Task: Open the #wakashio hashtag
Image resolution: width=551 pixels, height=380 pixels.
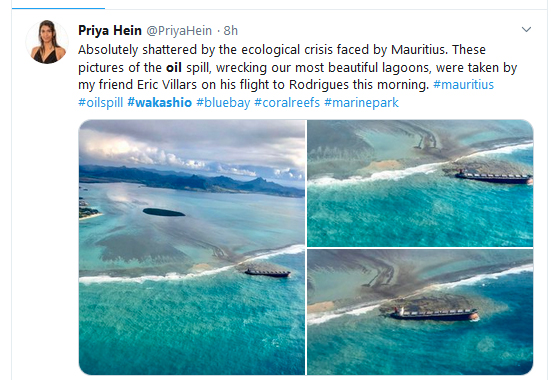Action: tap(160, 103)
